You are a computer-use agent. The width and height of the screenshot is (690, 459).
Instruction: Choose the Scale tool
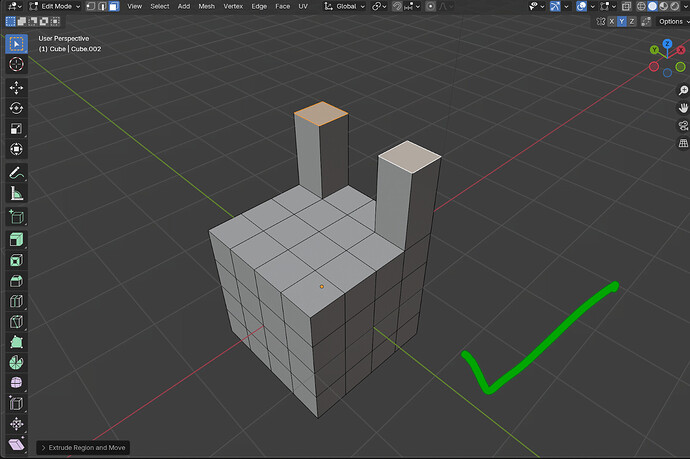click(x=16, y=129)
